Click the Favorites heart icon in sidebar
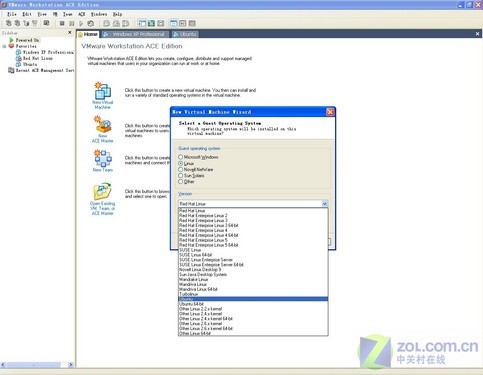Screen dimensions: 483x375 (11, 46)
